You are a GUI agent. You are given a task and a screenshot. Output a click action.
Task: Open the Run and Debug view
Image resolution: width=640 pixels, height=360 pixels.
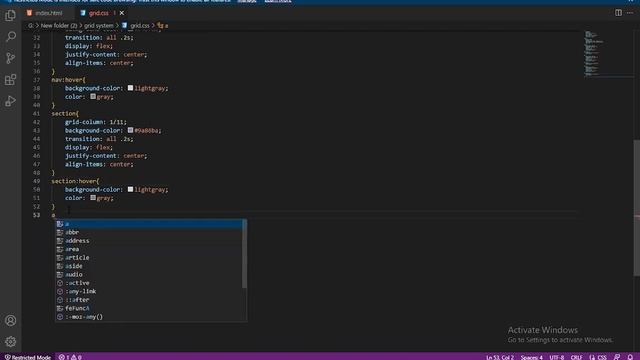coord(11,101)
